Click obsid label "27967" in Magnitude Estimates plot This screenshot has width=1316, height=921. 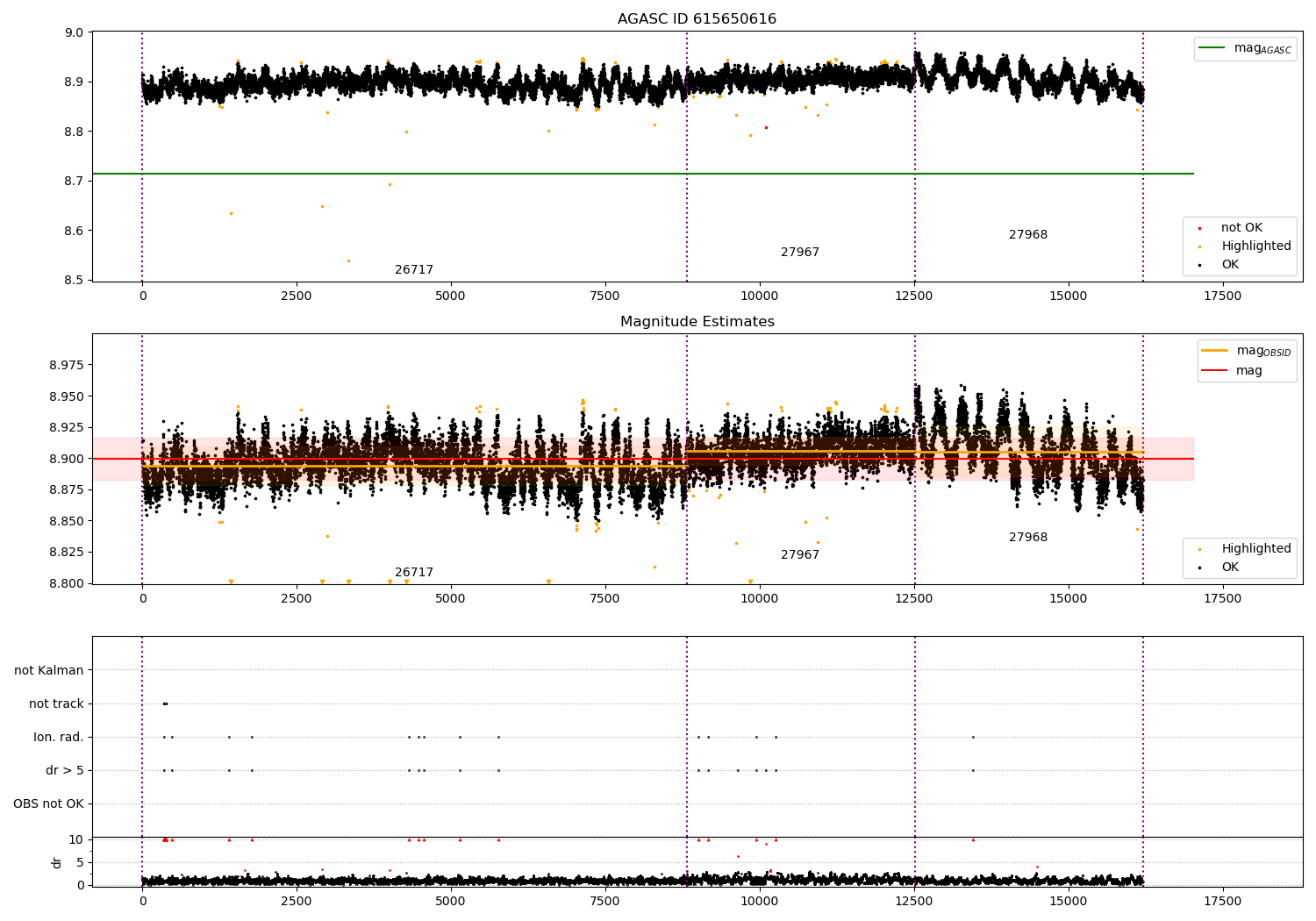[800, 555]
